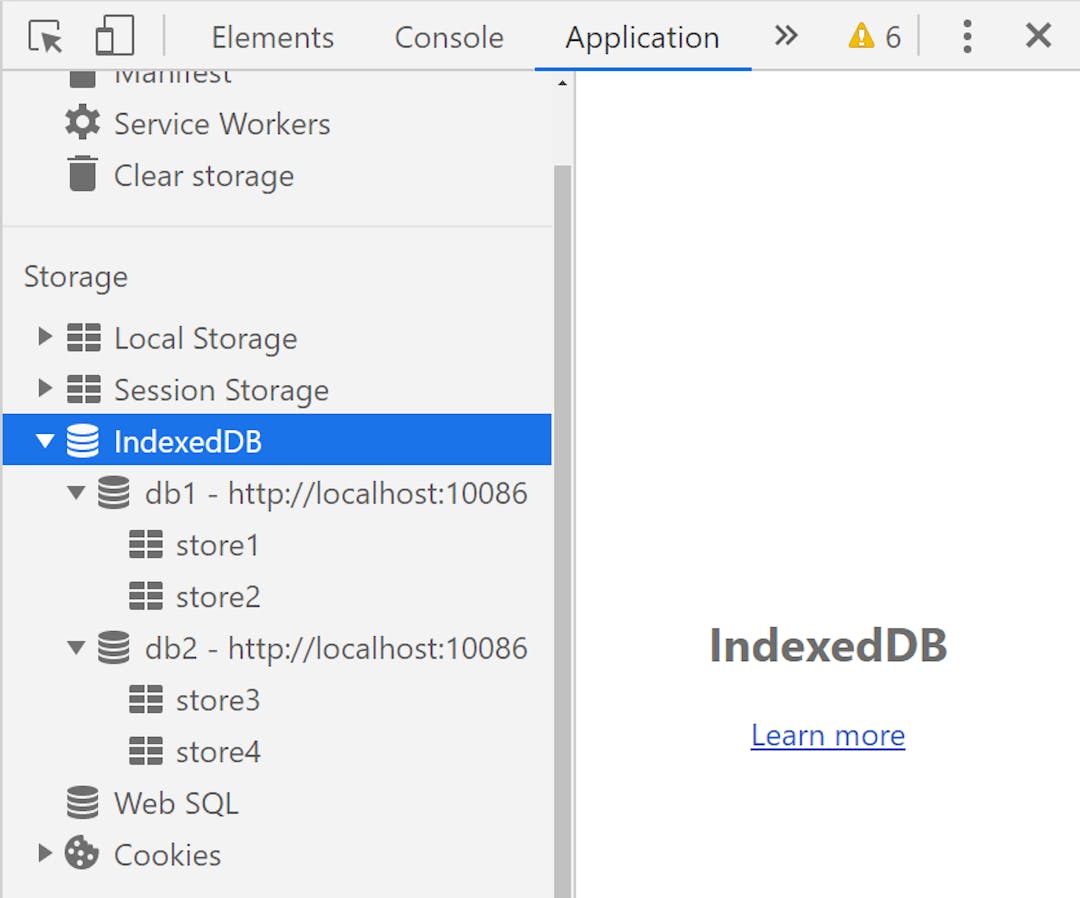Screen dimensions: 1080x898
Task: Expand the Session Storage tree
Action: (44, 390)
